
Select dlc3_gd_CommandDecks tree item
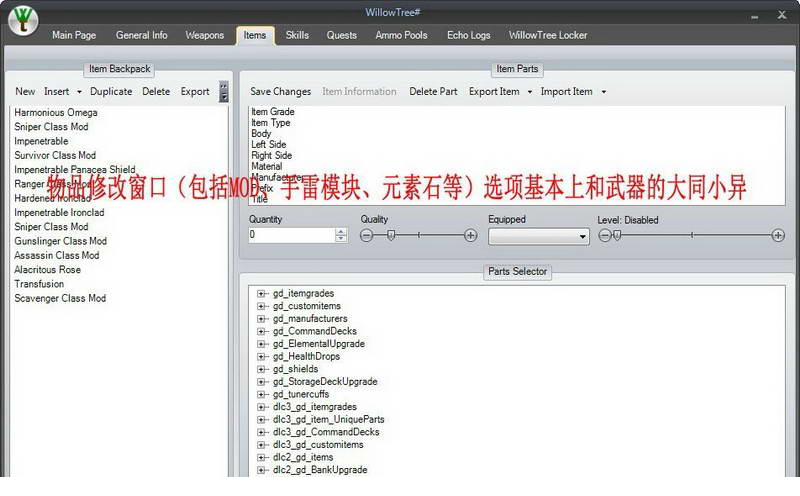[326, 432]
